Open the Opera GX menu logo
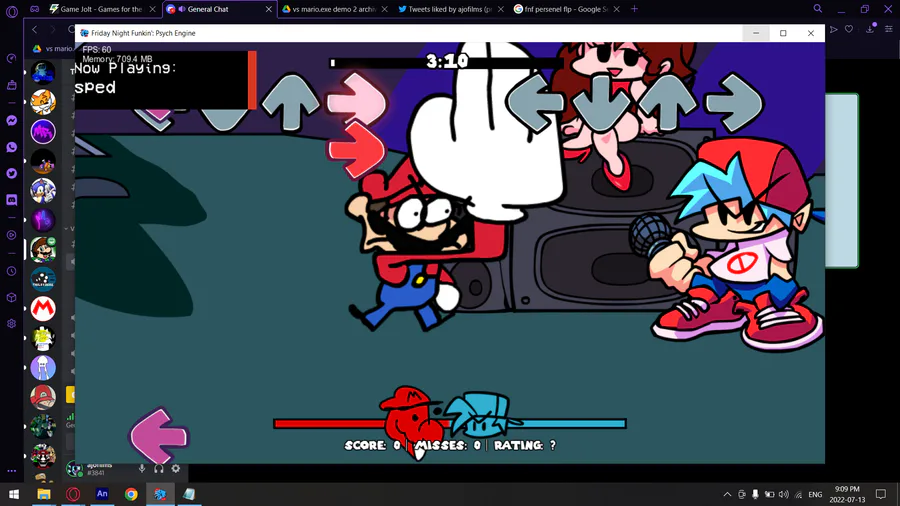The image size is (900, 506). [11, 11]
